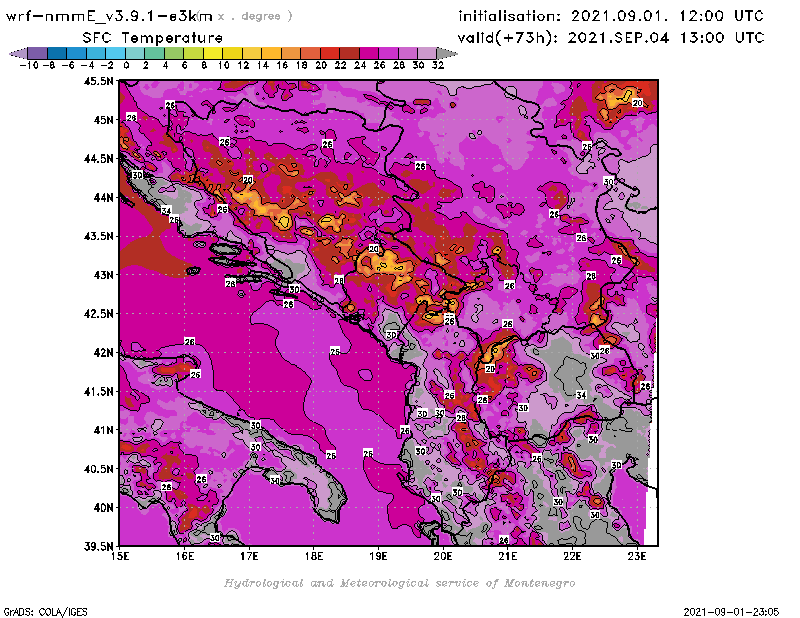Click the '0' legend scale value
The image size is (800, 618).
click(x=126, y=65)
